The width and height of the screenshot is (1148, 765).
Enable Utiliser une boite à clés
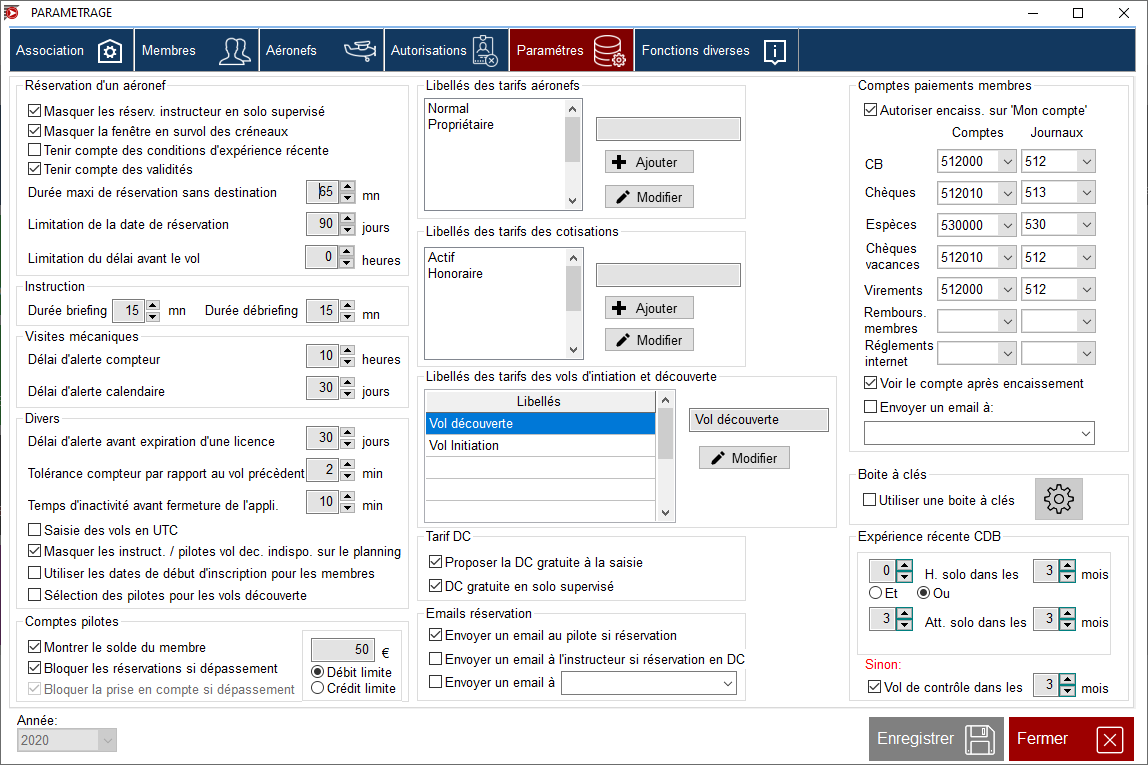[x=870, y=500]
